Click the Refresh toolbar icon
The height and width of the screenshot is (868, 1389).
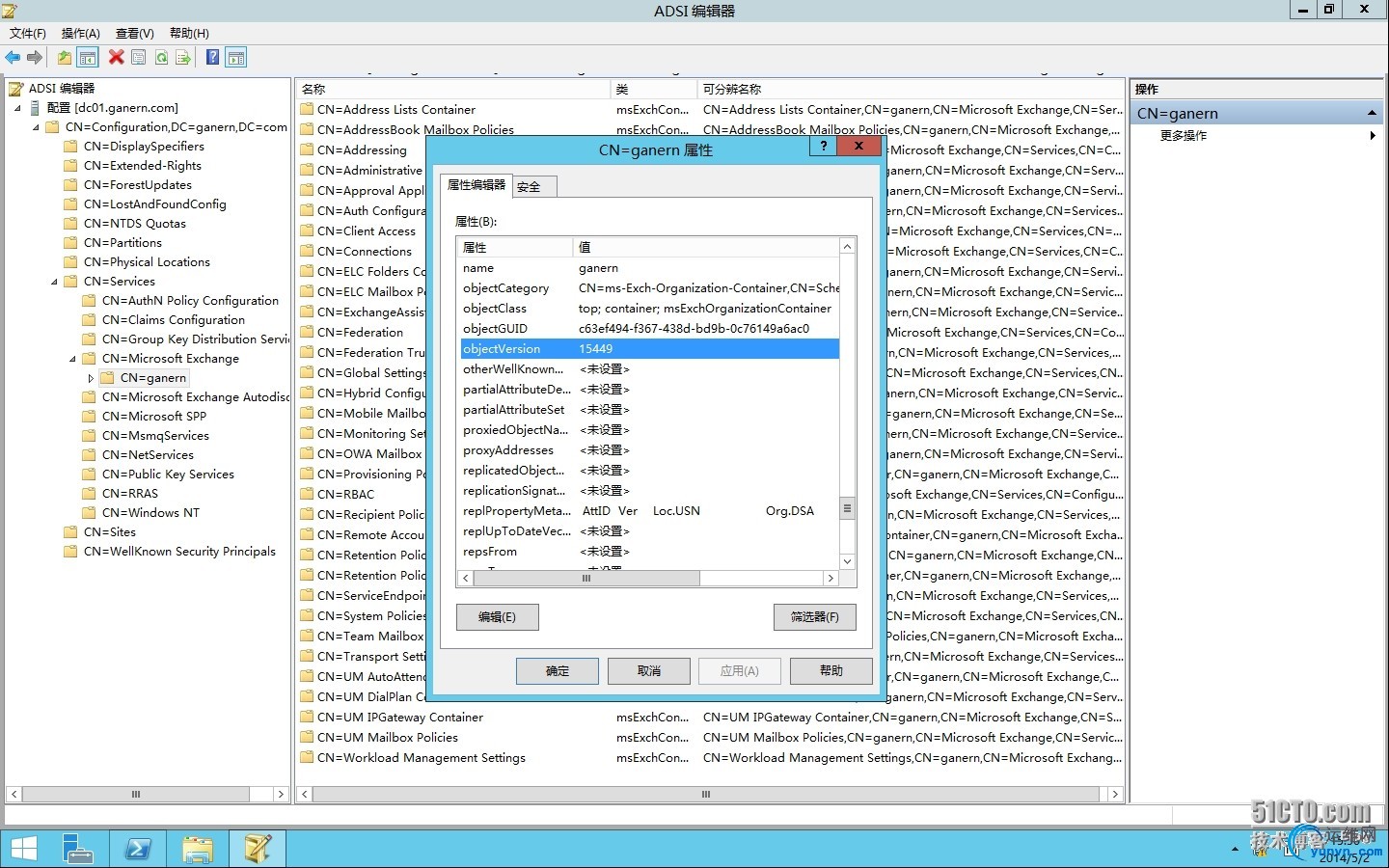coord(161,58)
